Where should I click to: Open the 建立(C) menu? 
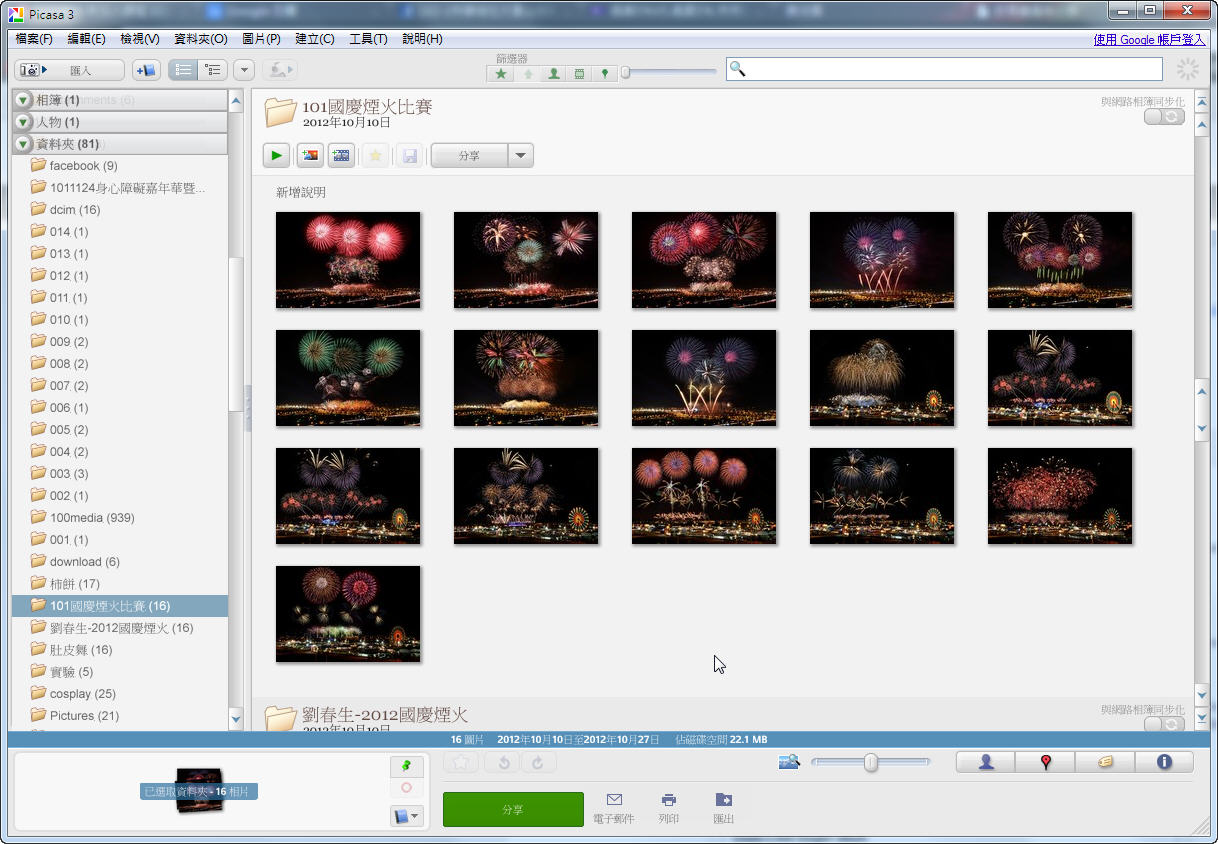coord(315,39)
